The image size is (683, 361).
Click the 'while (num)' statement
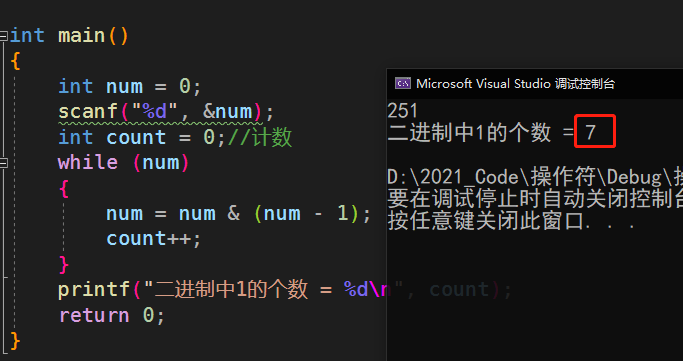point(123,163)
